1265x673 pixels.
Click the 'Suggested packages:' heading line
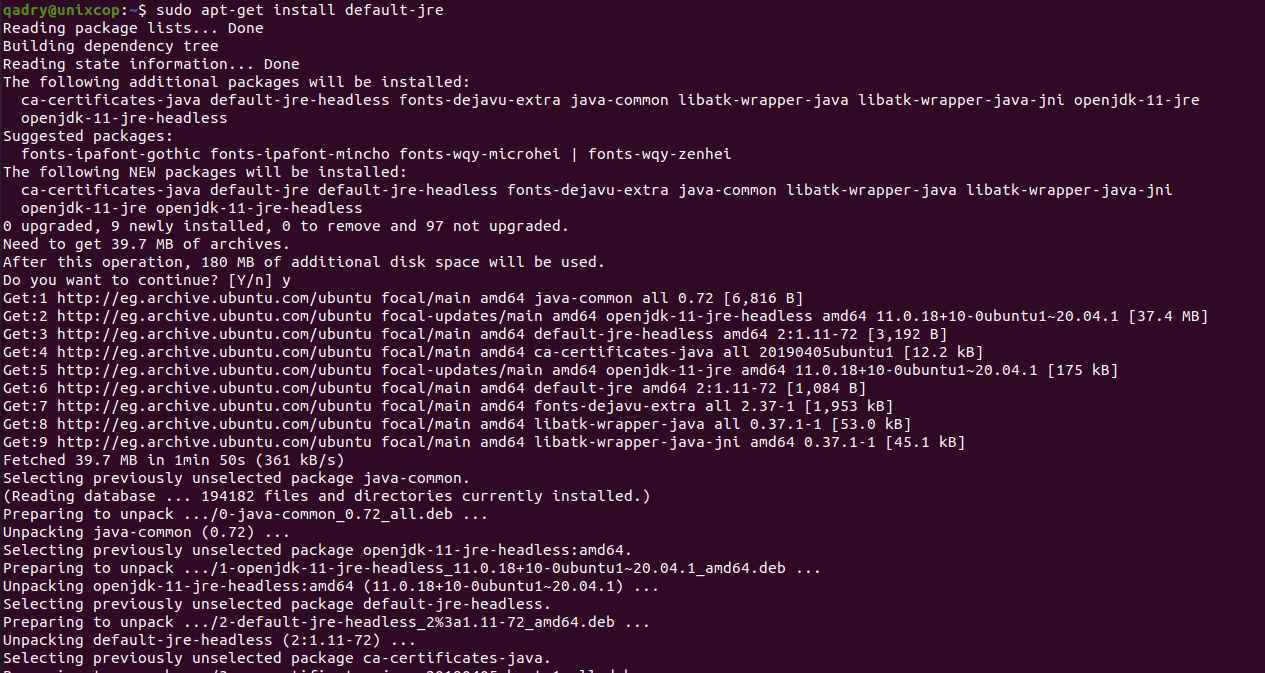(x=88, y=136)
